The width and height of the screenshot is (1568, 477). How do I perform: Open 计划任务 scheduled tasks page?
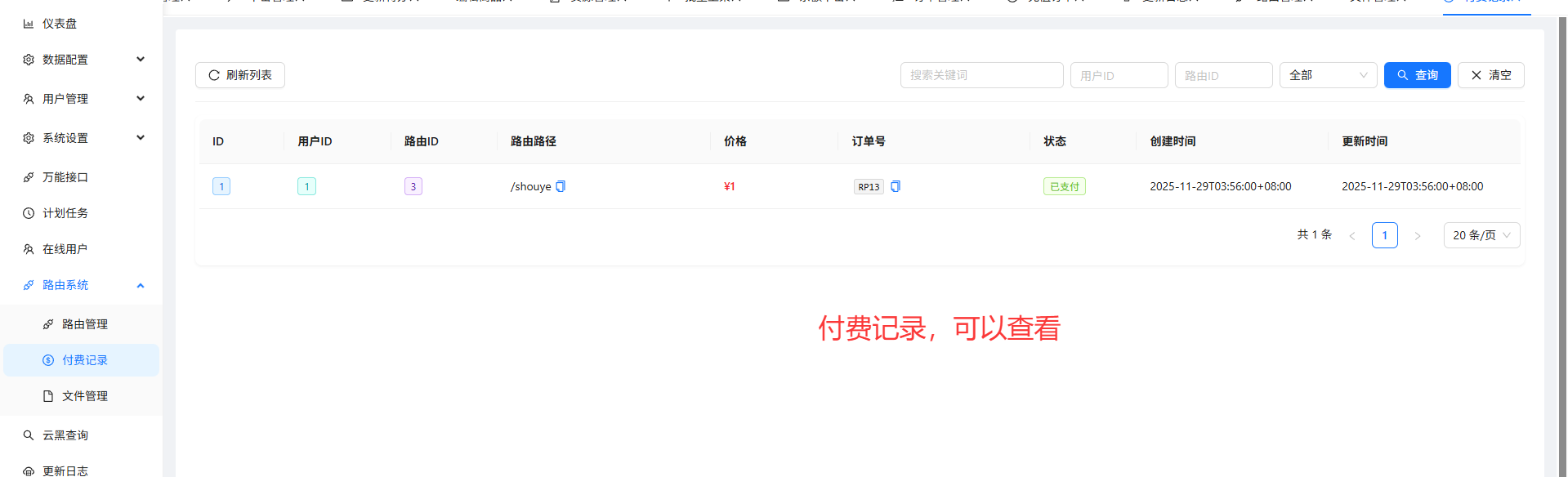65,213
